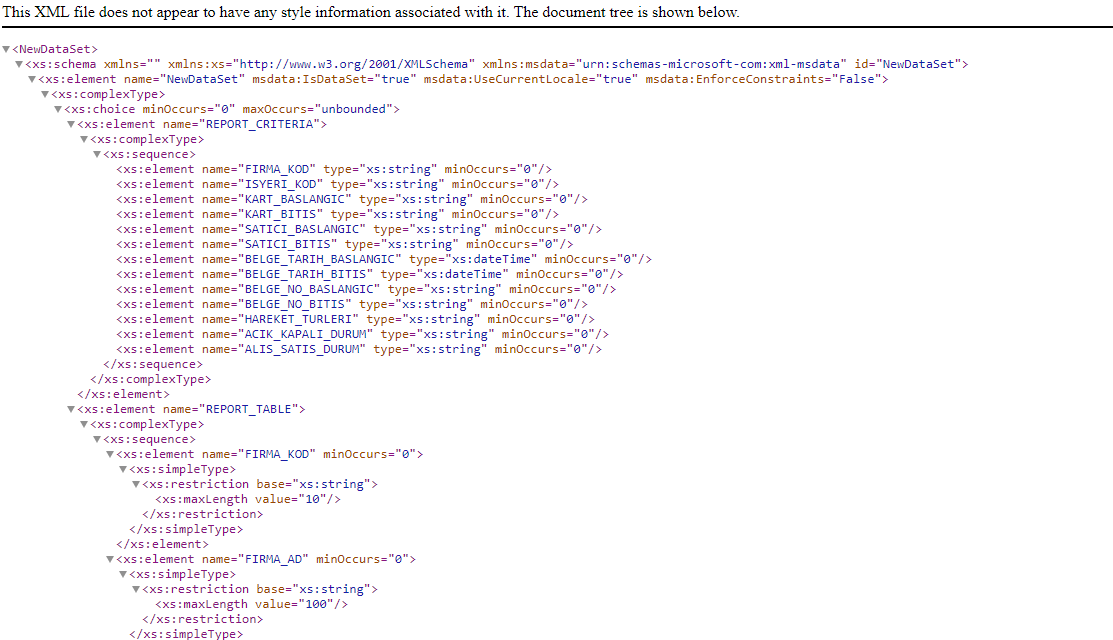
Task: Click the ACIK_KAPALI_DURUM element line
Action: point(362,334)
